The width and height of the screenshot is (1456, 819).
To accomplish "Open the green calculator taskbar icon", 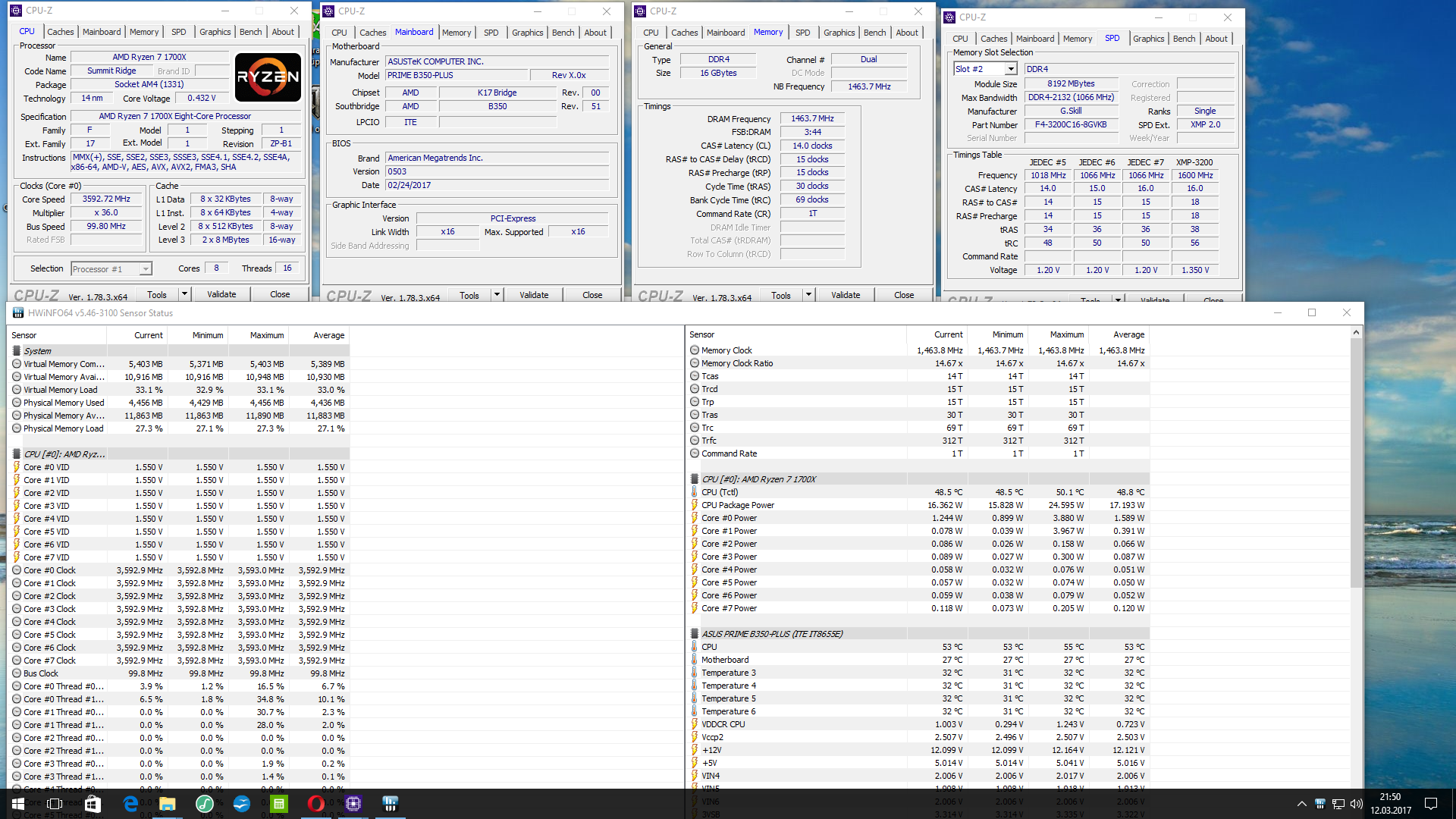I will 278,803.
